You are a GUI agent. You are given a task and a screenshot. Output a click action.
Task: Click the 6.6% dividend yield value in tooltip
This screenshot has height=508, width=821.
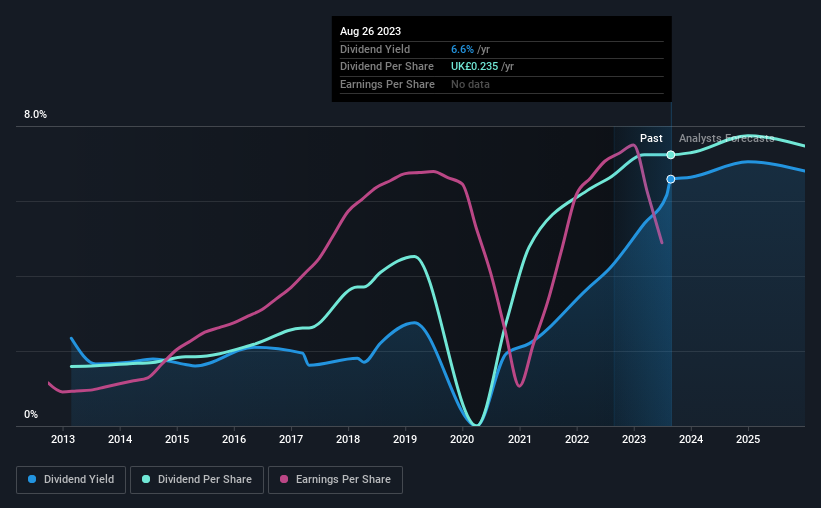point(462,49)
